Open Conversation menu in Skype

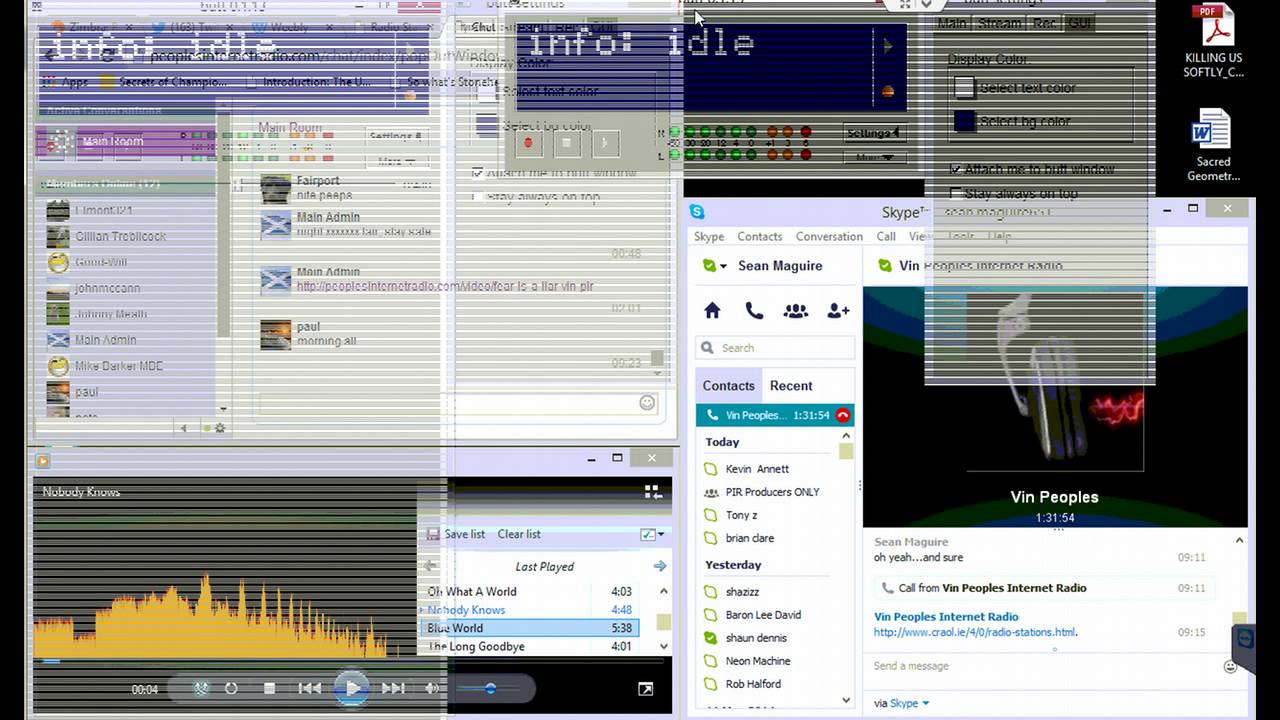coord(829,237)
